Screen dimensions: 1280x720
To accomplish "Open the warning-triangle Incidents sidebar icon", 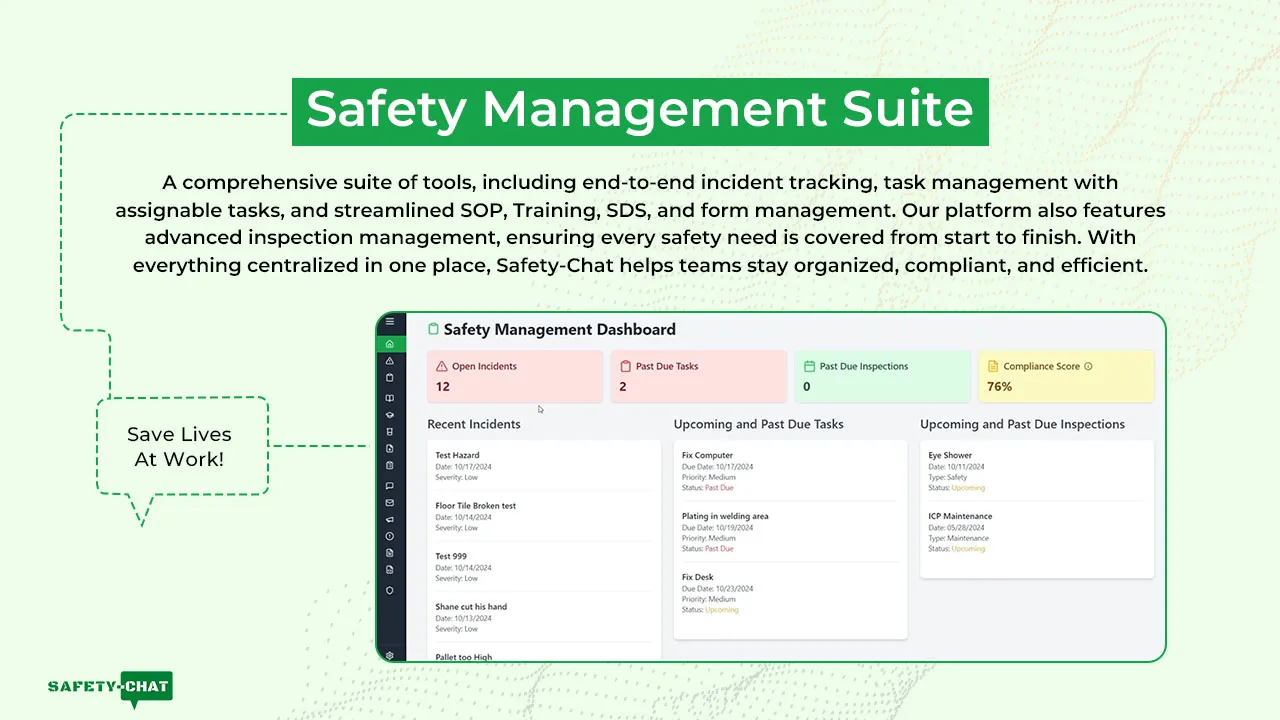I will [390, 361].
